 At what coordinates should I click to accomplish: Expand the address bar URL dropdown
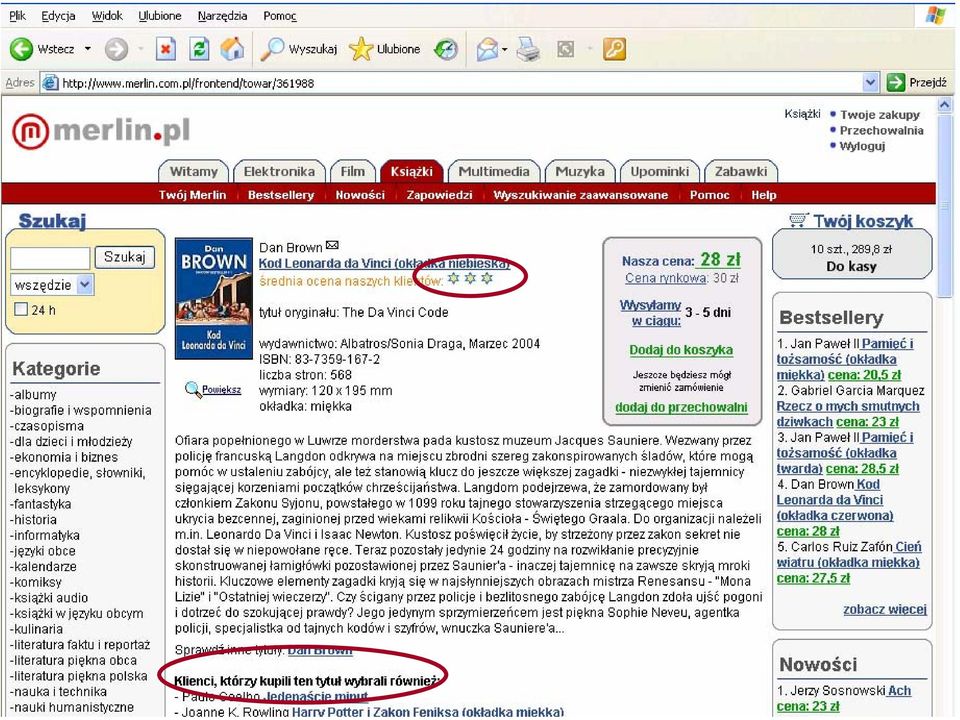coord(869,82)
